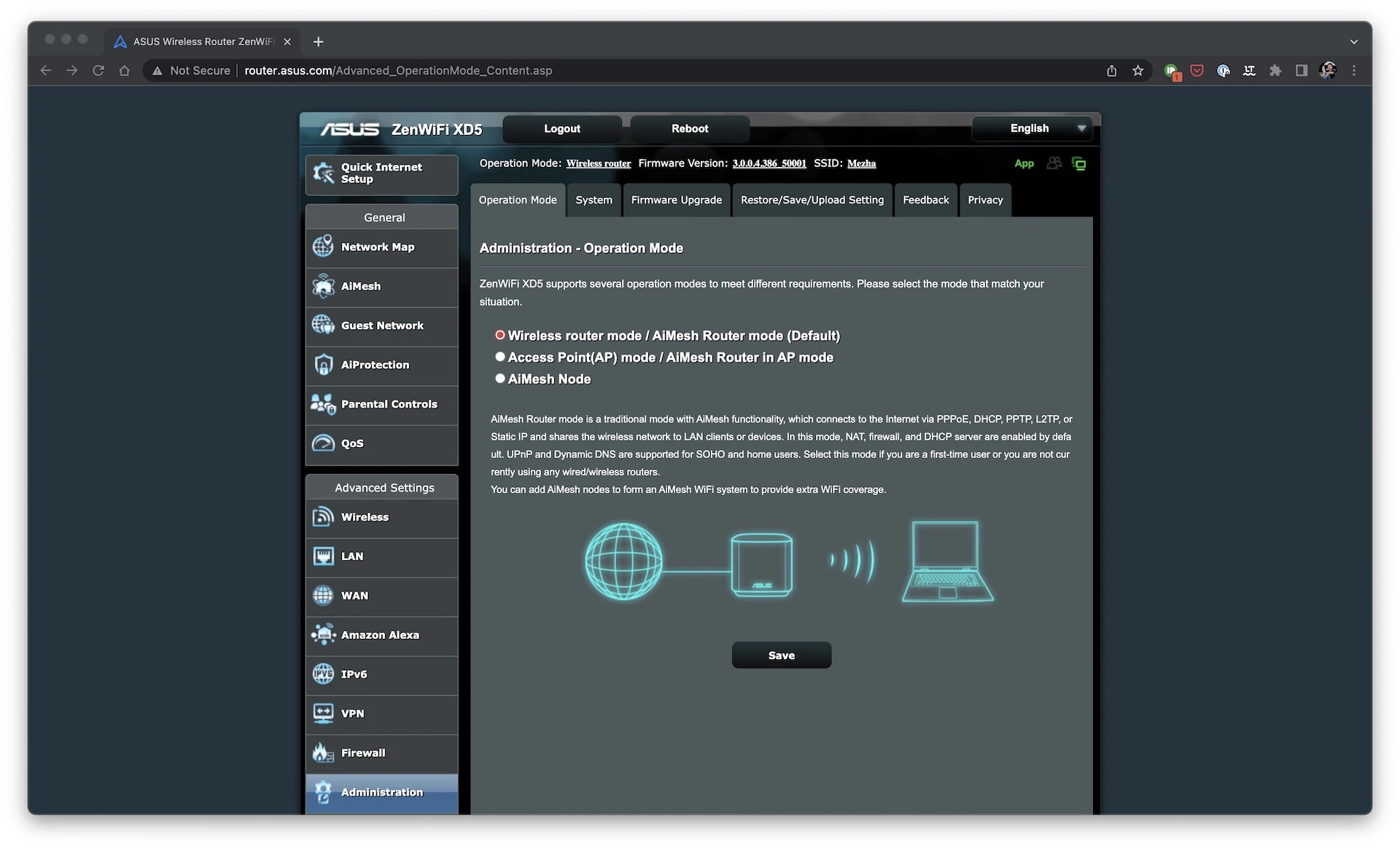Screen dimensions: 1400x849
Task: Click the ASUS logo in the header
Action: (x=350, y=129)
